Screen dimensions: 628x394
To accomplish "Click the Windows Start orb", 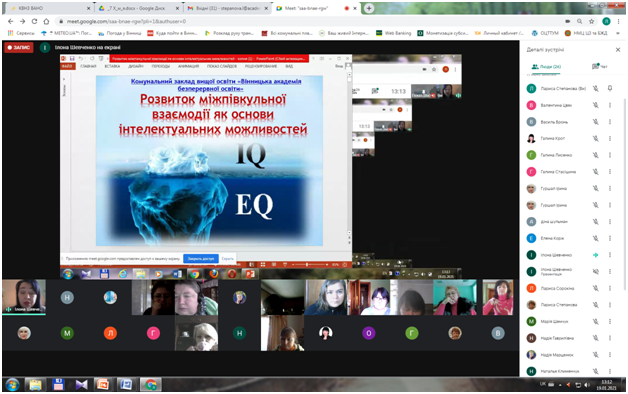I will (x=12, y=385).
